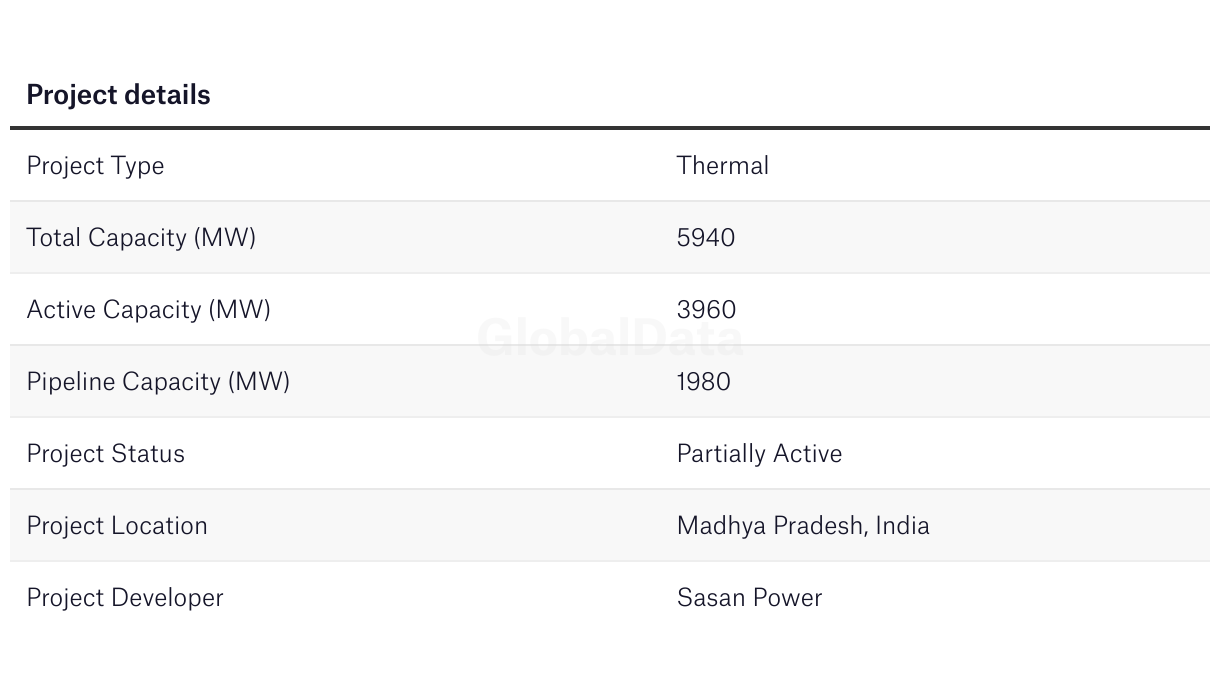Select the Project Type label
Image resolution: width=1220 pixels, height=674 pixels.
click(95, 166)
